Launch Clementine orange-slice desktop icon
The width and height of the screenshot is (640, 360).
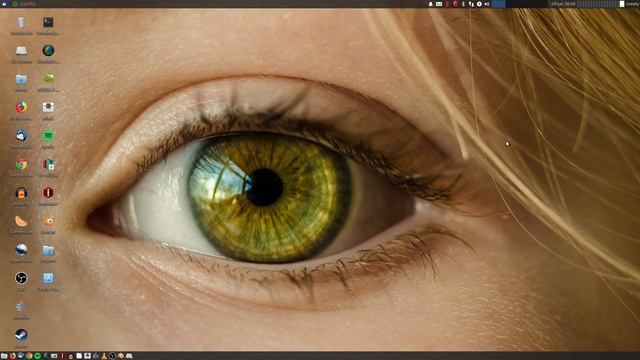coord(21,221)
